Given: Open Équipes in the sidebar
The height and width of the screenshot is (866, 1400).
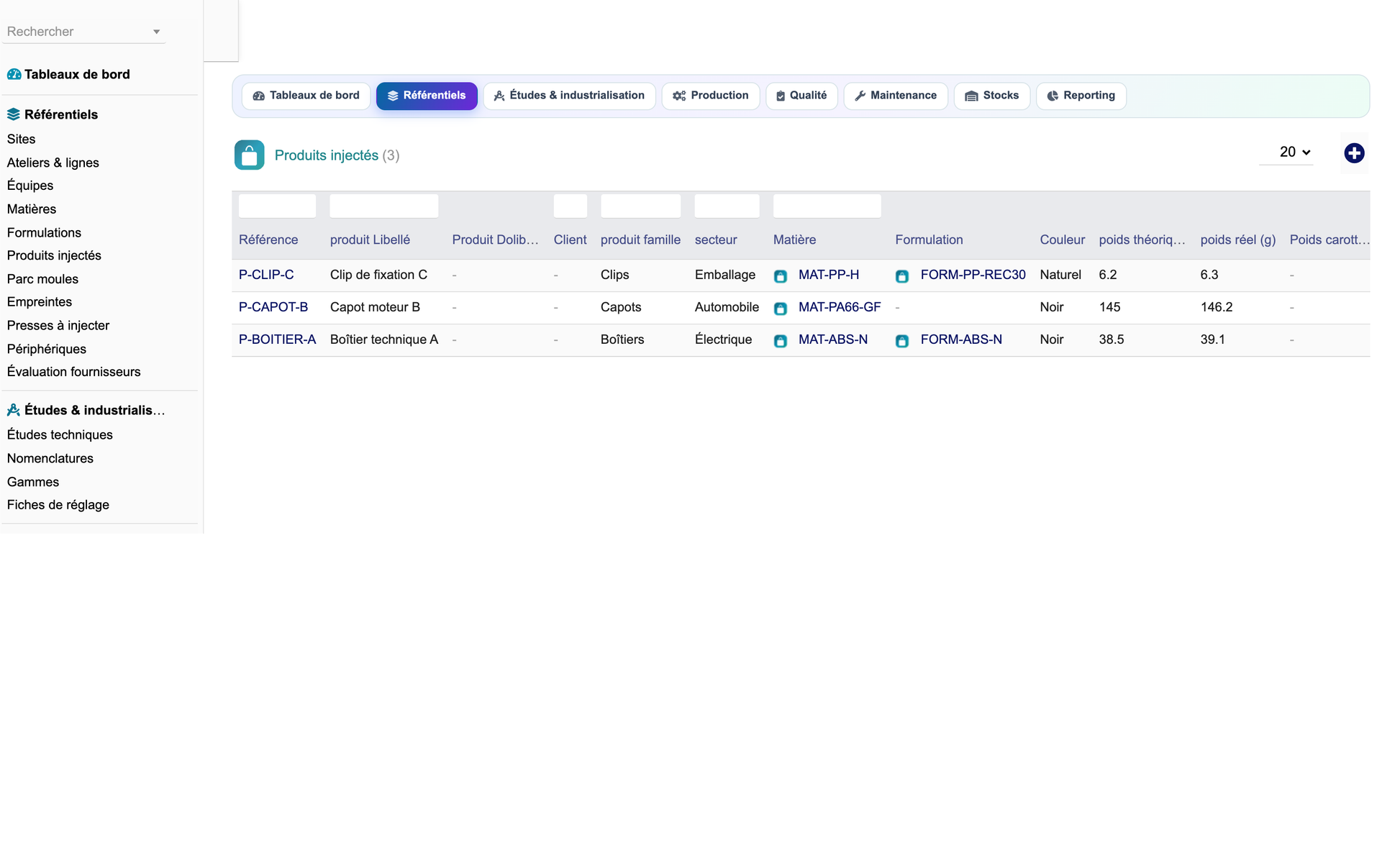Looking at the screenshot, I should click(x=30, y=186).
